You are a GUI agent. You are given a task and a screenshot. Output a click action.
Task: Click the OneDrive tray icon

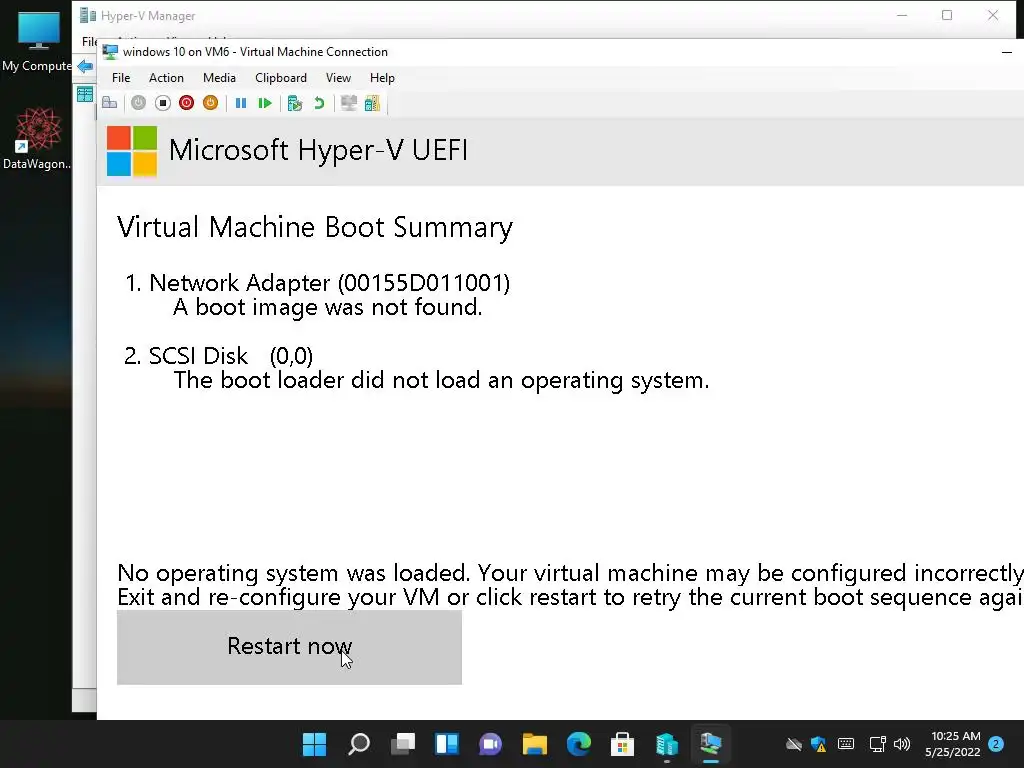pyautogui.click(x=793, y=744)
